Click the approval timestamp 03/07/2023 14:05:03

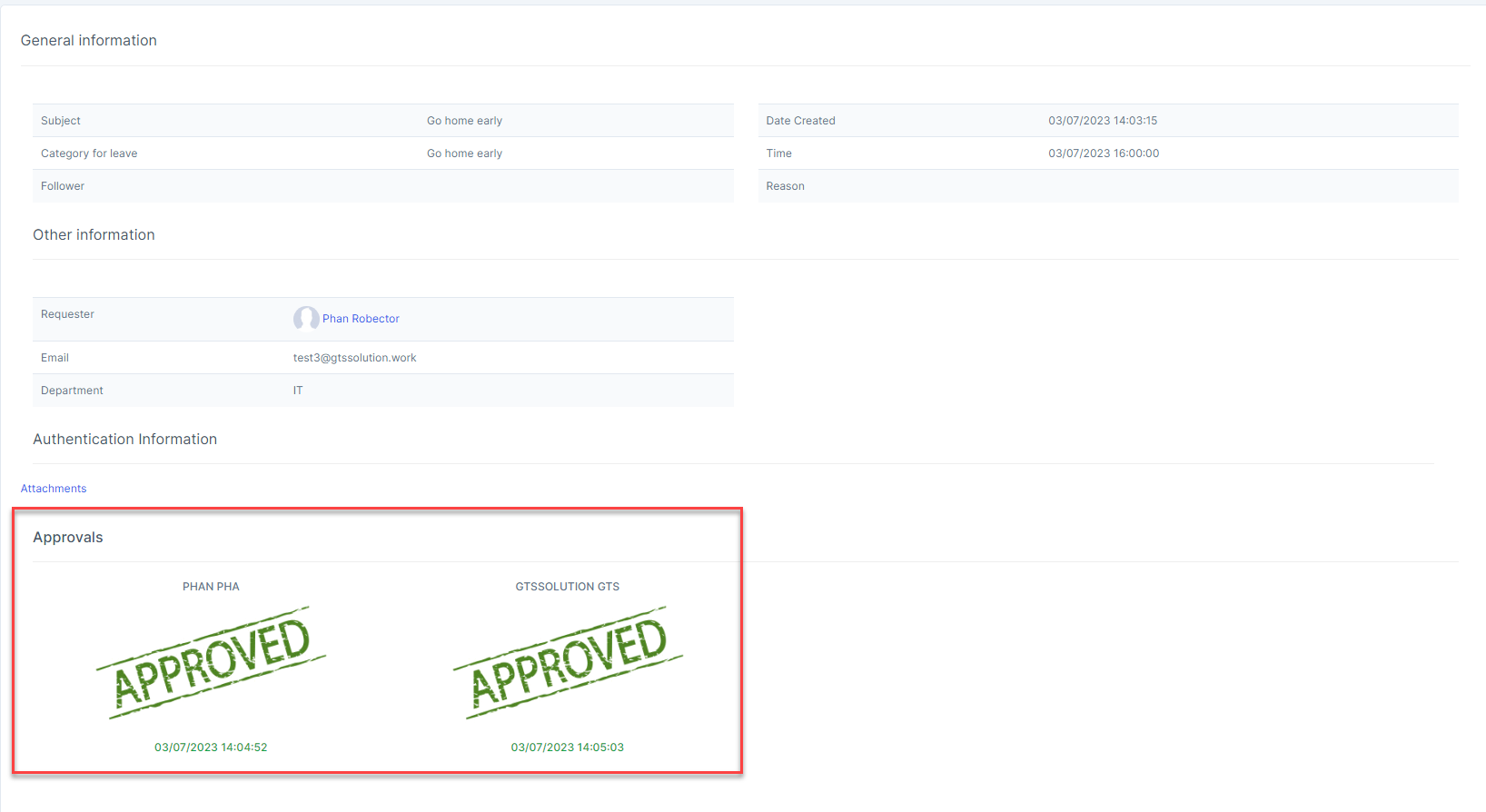pos(567,748)
